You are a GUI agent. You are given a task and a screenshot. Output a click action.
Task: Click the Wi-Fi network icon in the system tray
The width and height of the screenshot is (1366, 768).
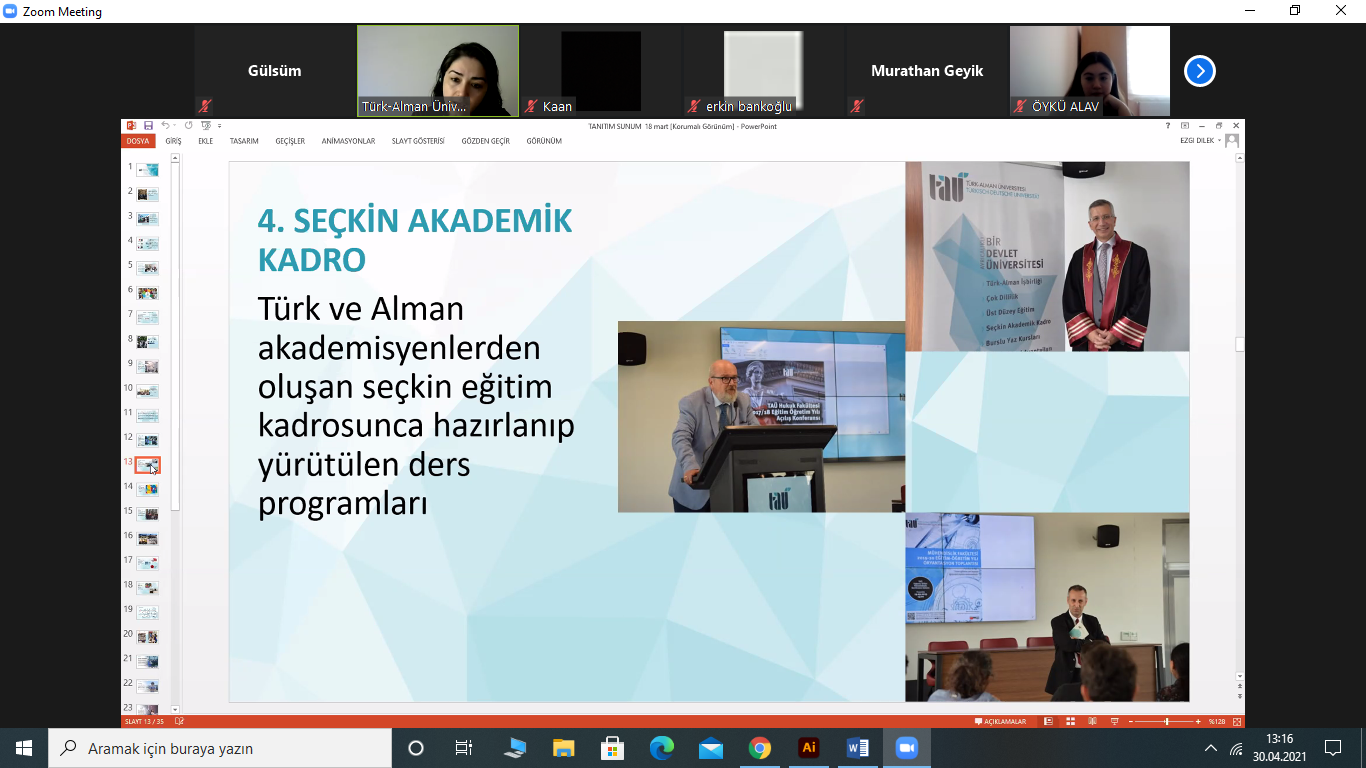1237,748
